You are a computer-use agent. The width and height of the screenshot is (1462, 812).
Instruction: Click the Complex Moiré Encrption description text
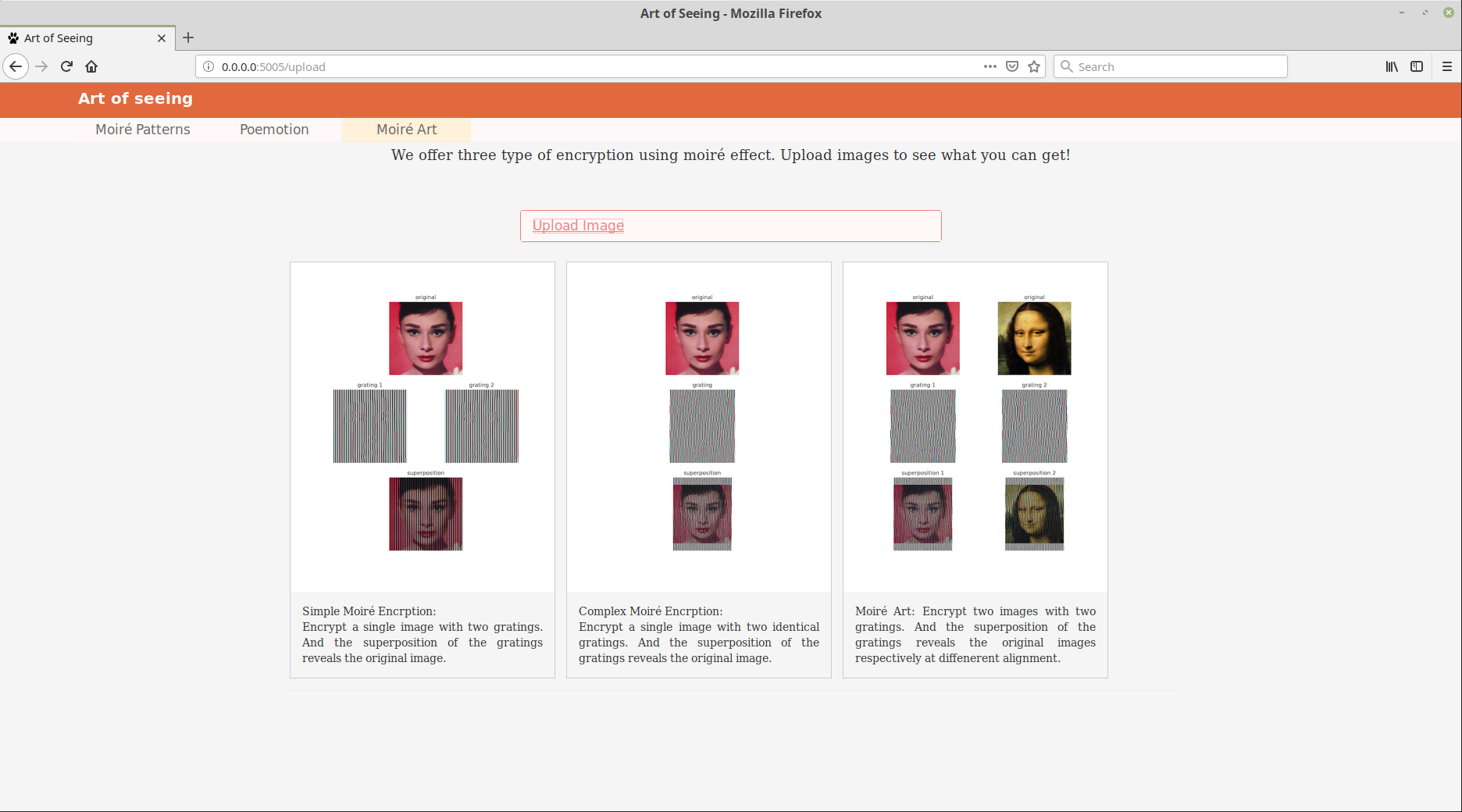click(x=699, y=635)
